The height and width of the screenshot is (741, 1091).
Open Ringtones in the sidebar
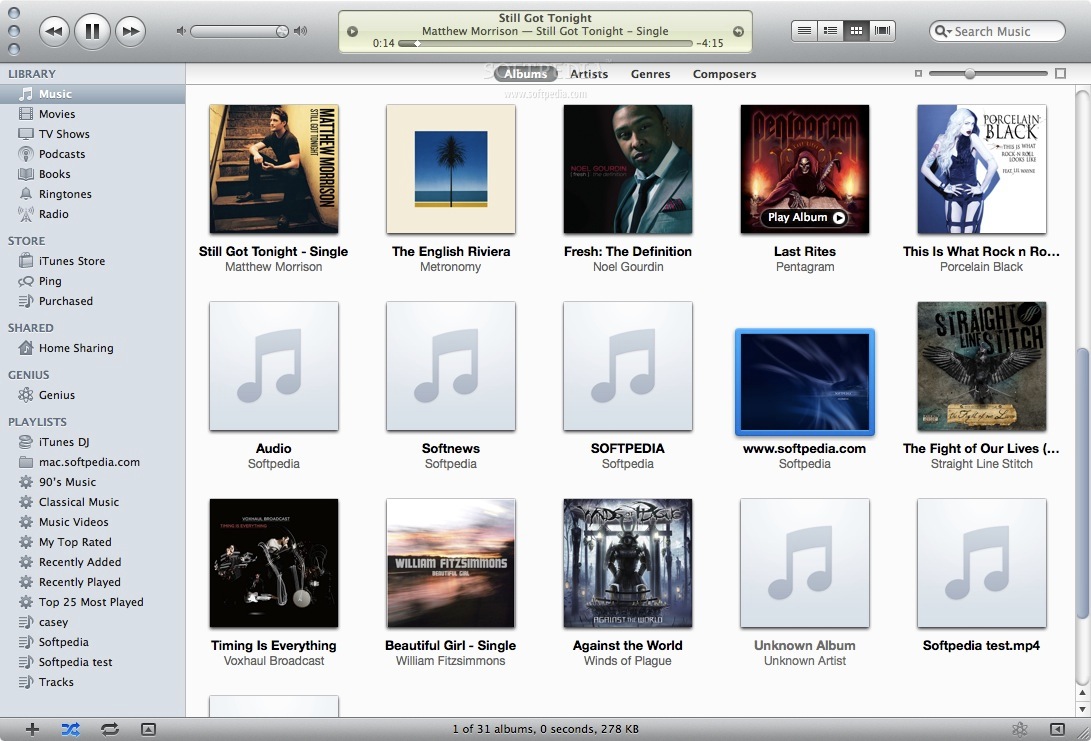(x=93, y=194)
